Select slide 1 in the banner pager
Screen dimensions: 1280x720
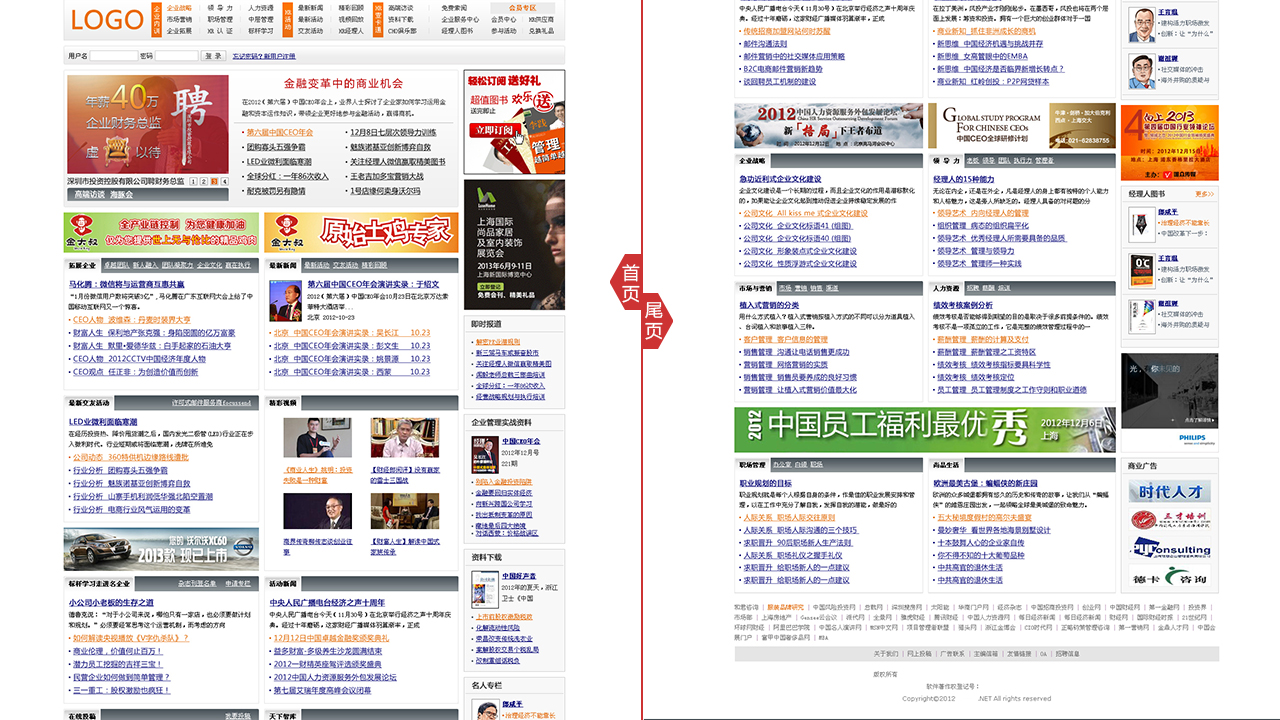pos(193,181)
